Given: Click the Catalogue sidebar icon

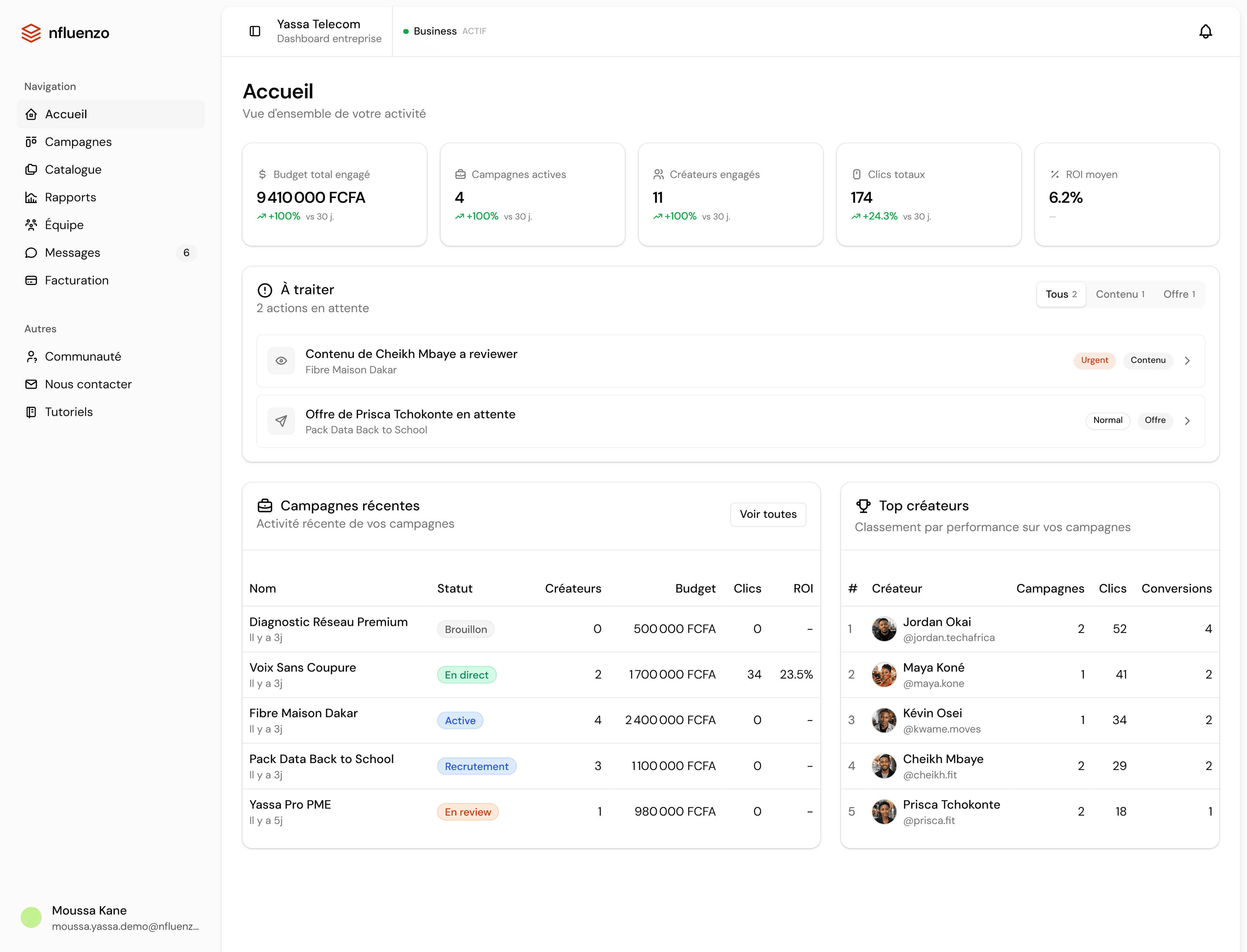Looking at the screenshot, I should tap(31, 169).
